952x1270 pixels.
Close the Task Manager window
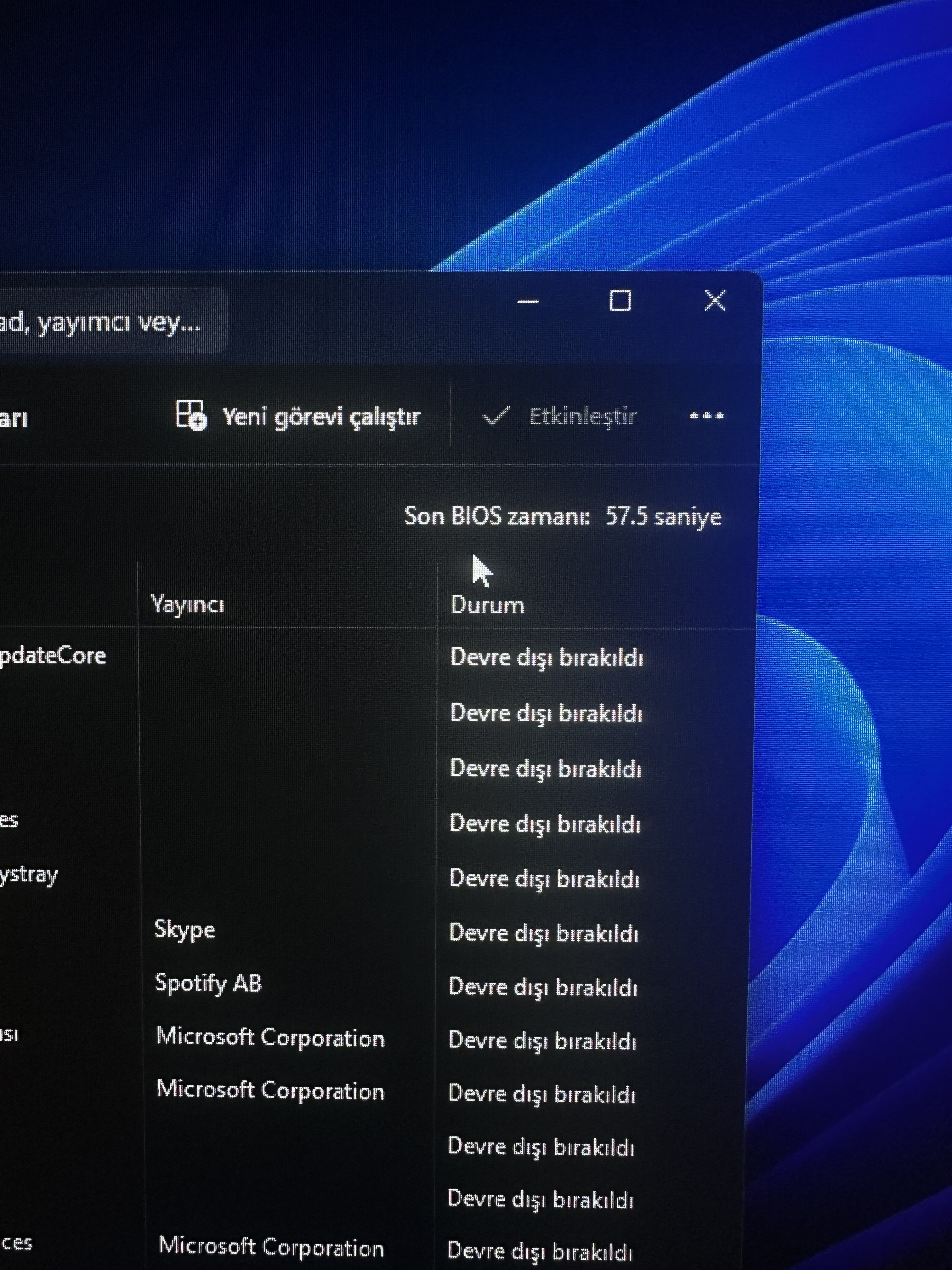click(x=714, y=300)
